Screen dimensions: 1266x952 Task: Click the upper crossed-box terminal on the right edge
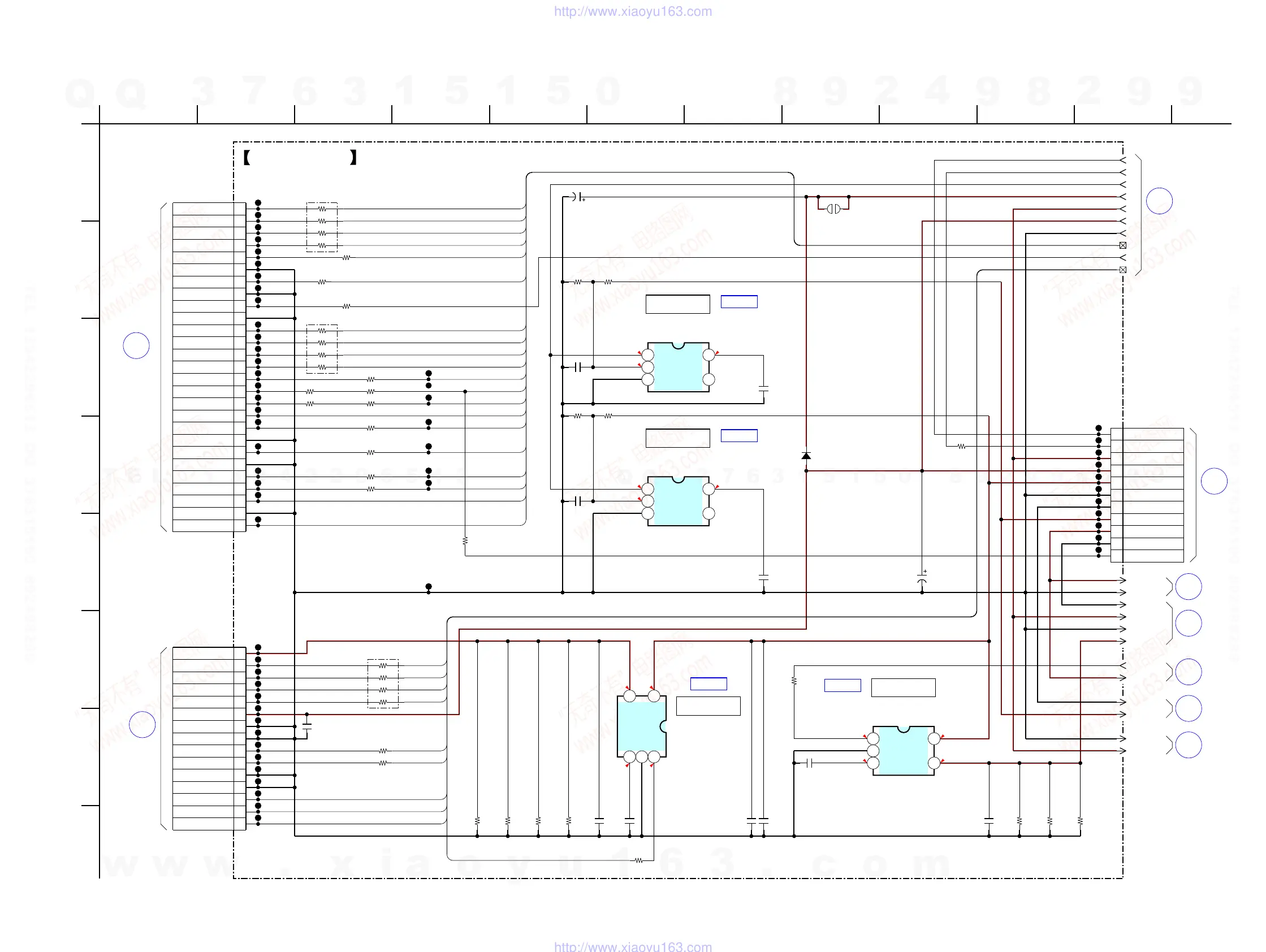click(x=1122, y=245)
